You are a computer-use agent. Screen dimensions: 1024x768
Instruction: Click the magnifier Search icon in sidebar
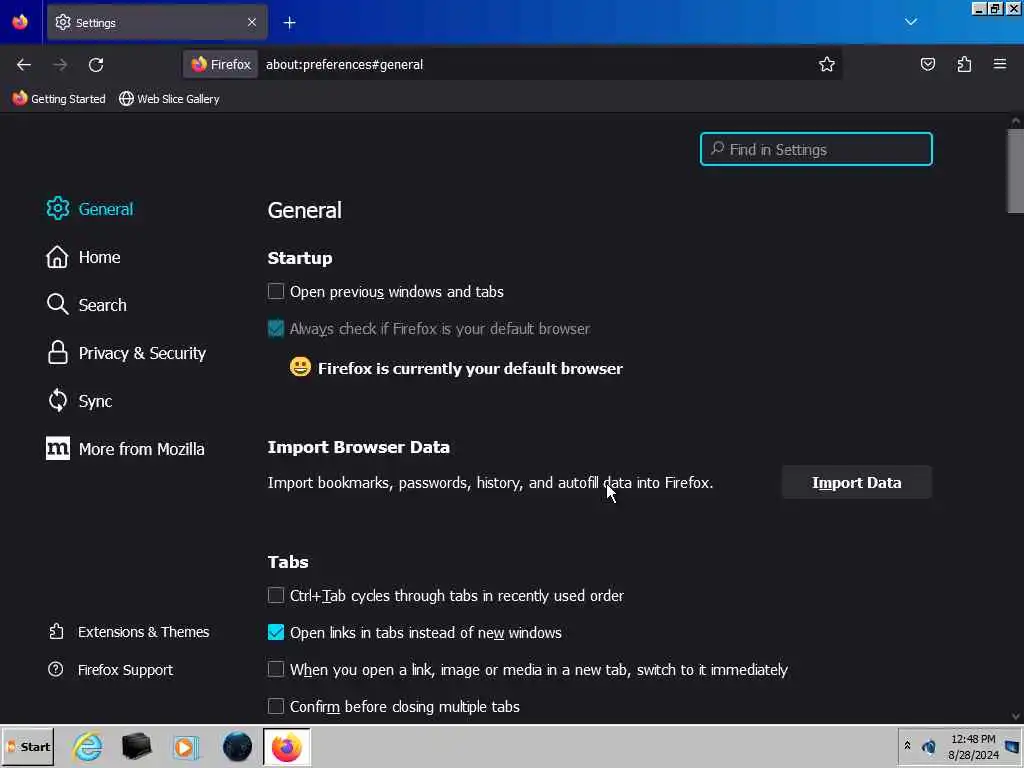pyautogui.click(x=57, y=304)
